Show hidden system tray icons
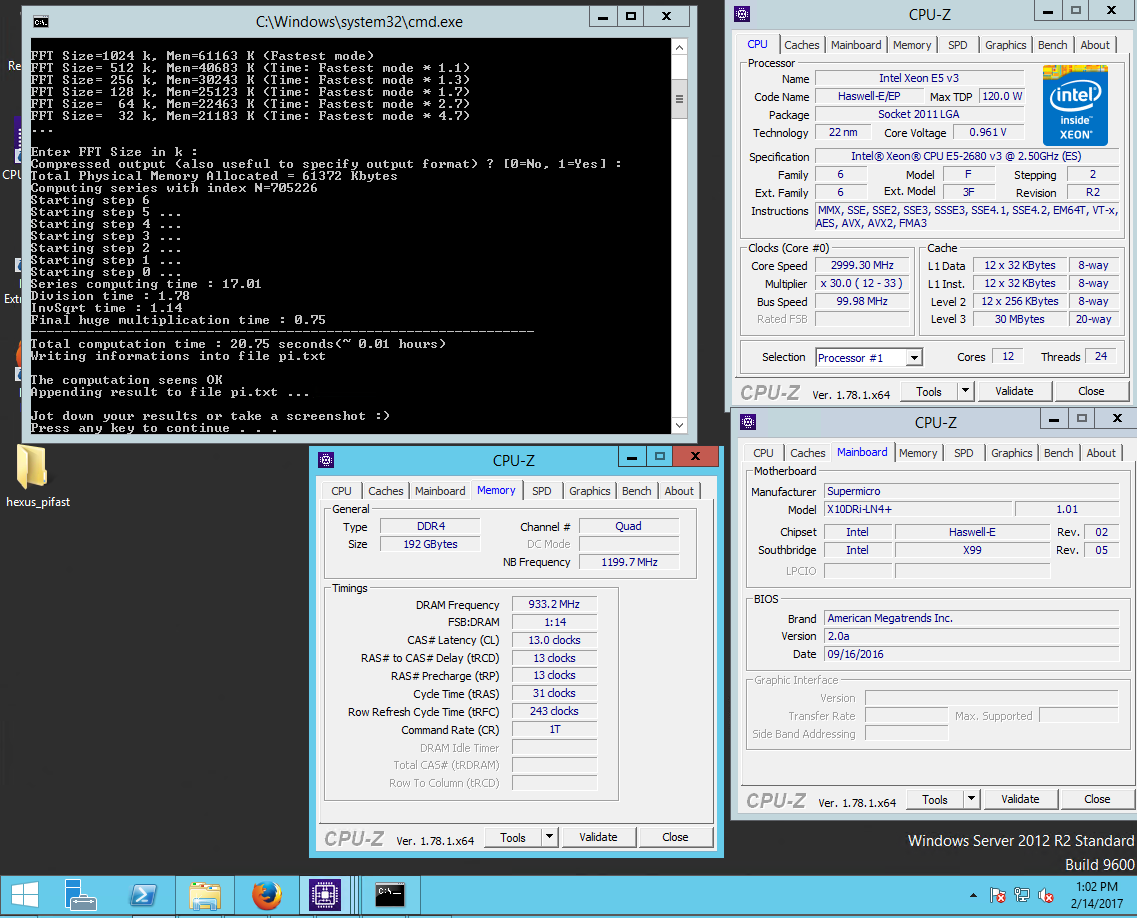 [x=973, y=896]
